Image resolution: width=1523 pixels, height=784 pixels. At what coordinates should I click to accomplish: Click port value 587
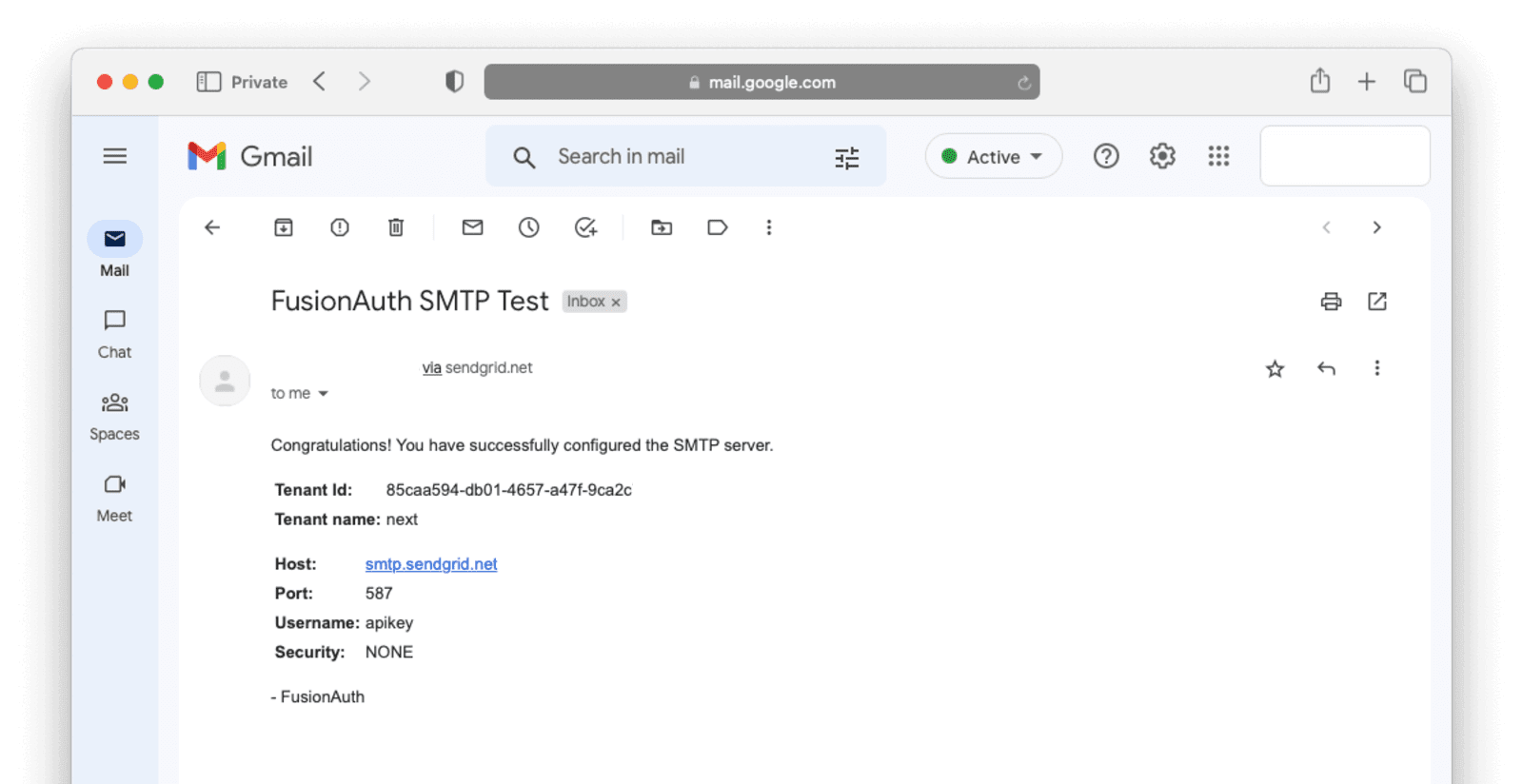pos(379,594)
